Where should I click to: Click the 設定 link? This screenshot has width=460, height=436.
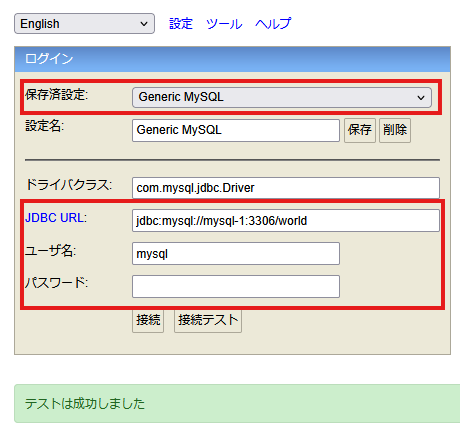[181, 24]
